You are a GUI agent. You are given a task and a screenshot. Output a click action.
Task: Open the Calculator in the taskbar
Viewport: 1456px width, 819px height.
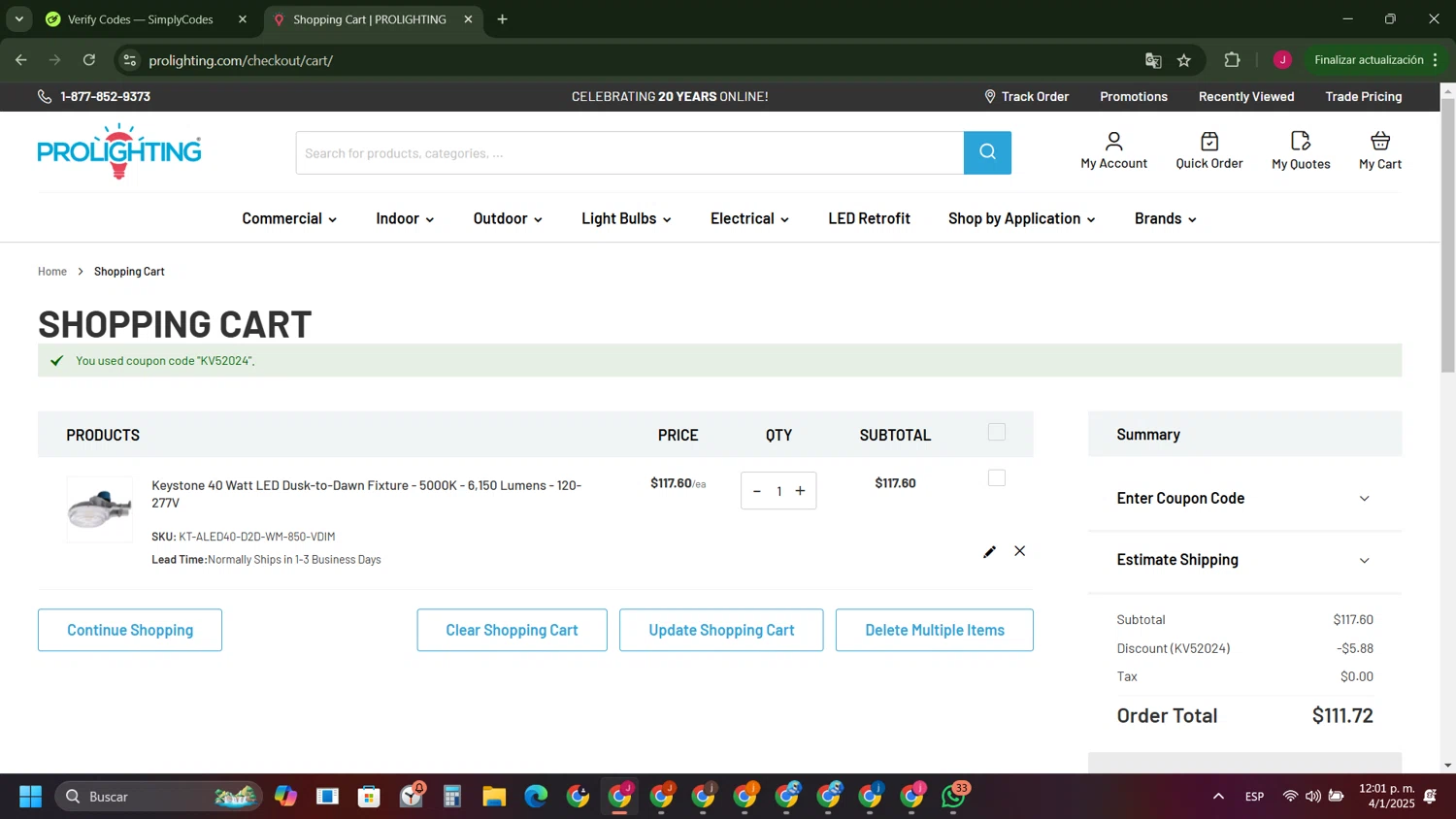point(452,797)
